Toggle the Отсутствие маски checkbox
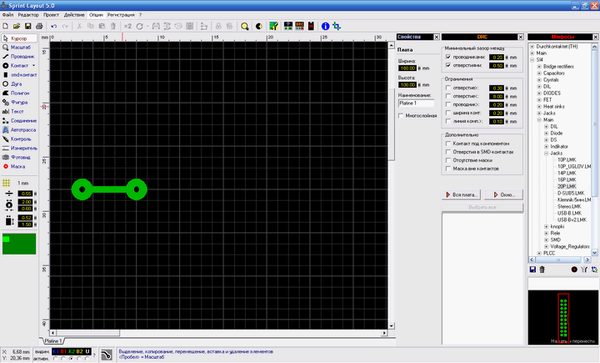600x363 pixels. point(448,160)
